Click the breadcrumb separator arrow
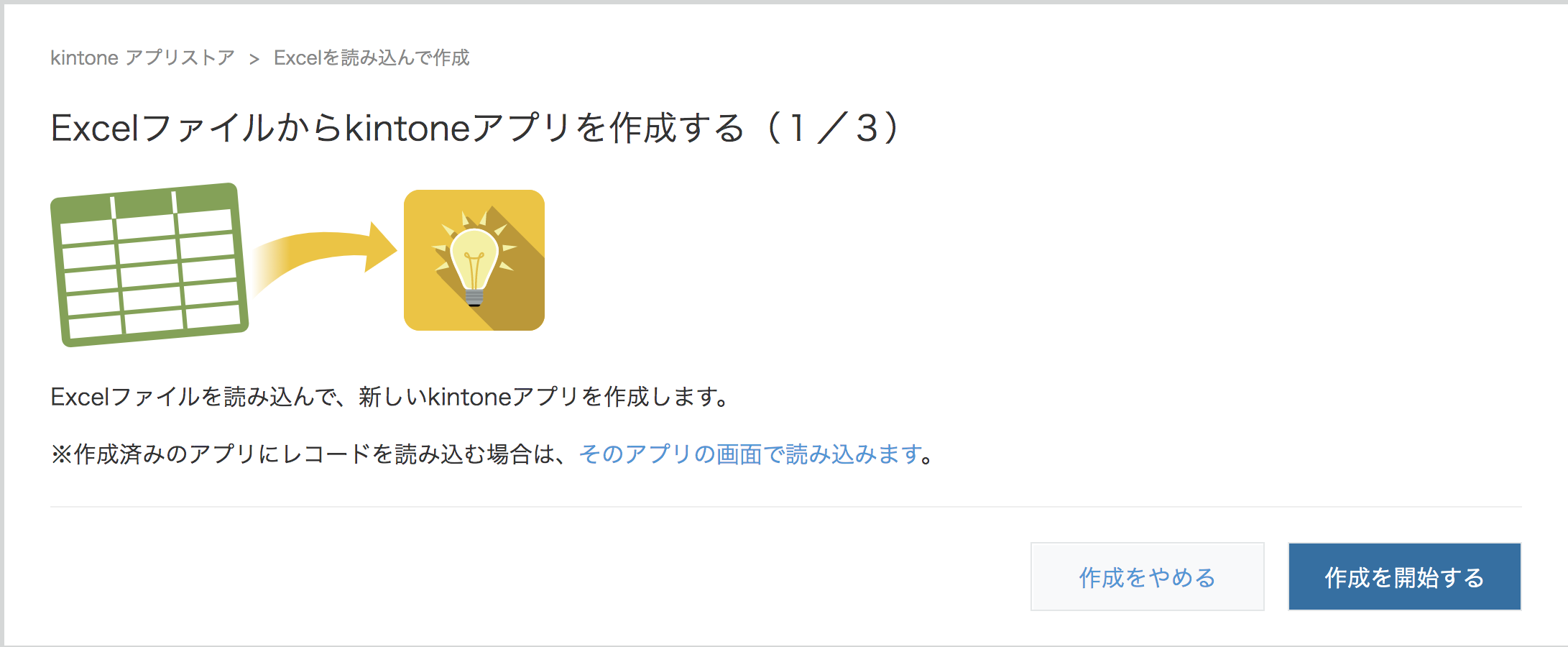Viewport: 1568px width, 647px height. (x=254, y=59)
